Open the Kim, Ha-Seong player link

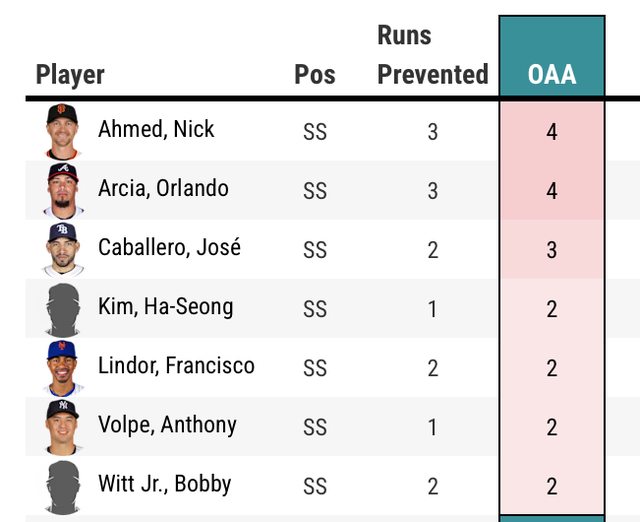pos(165,306)
